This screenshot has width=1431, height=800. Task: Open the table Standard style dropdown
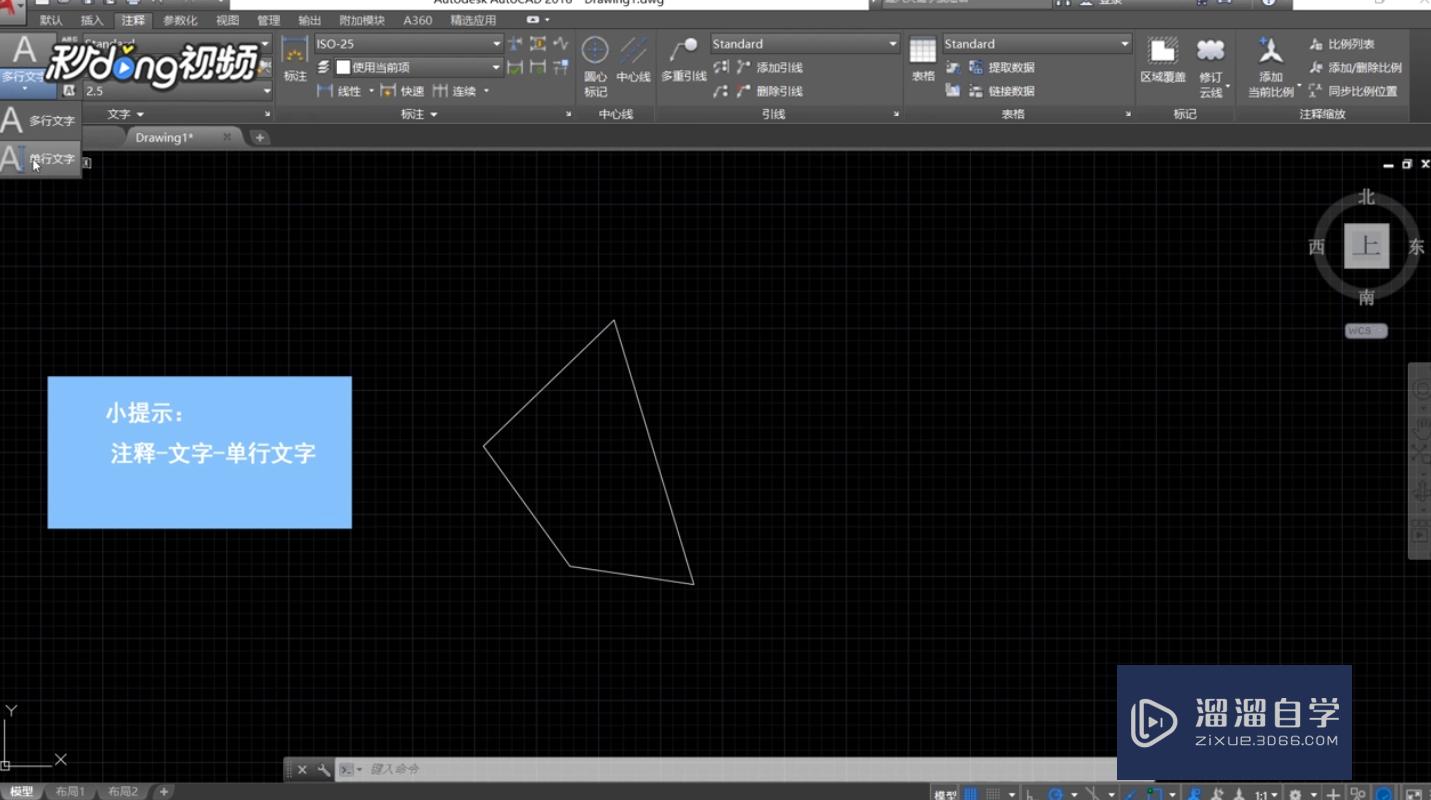(1037, 44)
